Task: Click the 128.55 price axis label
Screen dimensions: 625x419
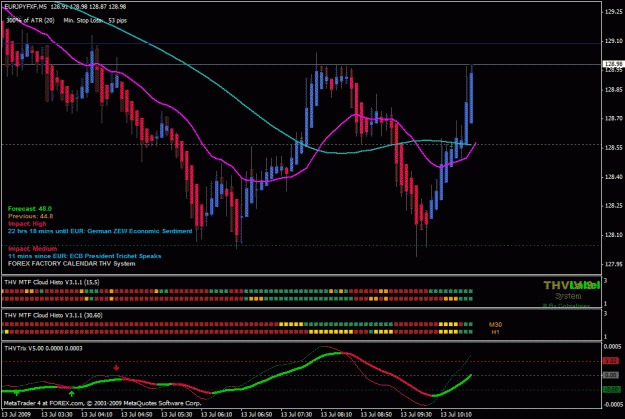Action: point(614,148)
